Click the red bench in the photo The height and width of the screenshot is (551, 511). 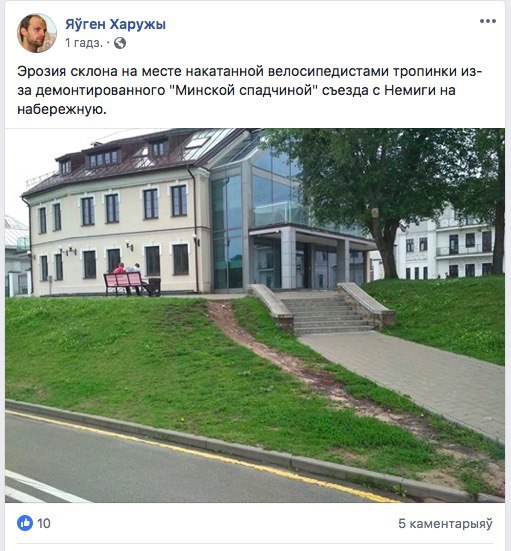pos(124,283)
